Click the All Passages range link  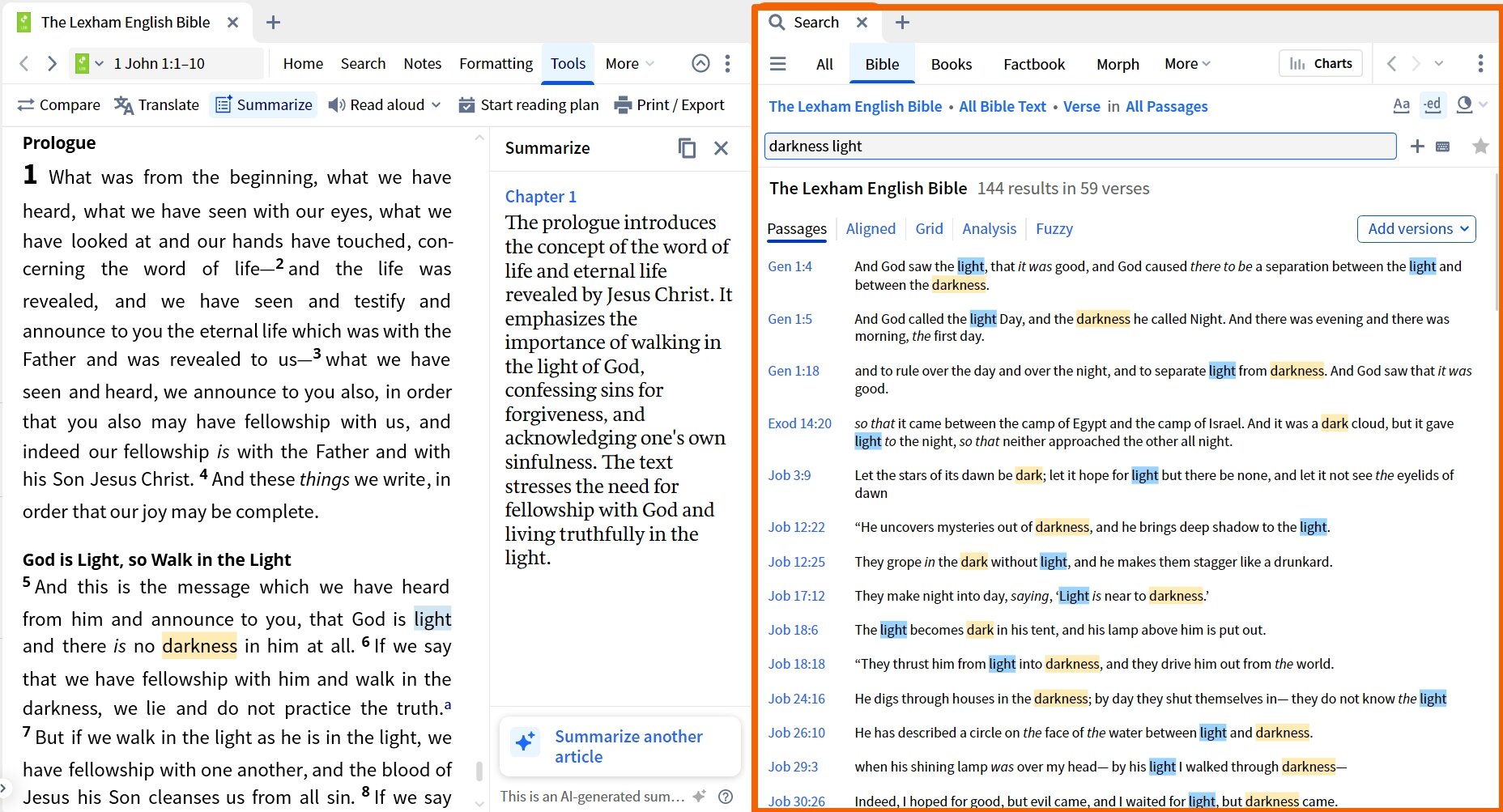click(x=1166, y=106)
